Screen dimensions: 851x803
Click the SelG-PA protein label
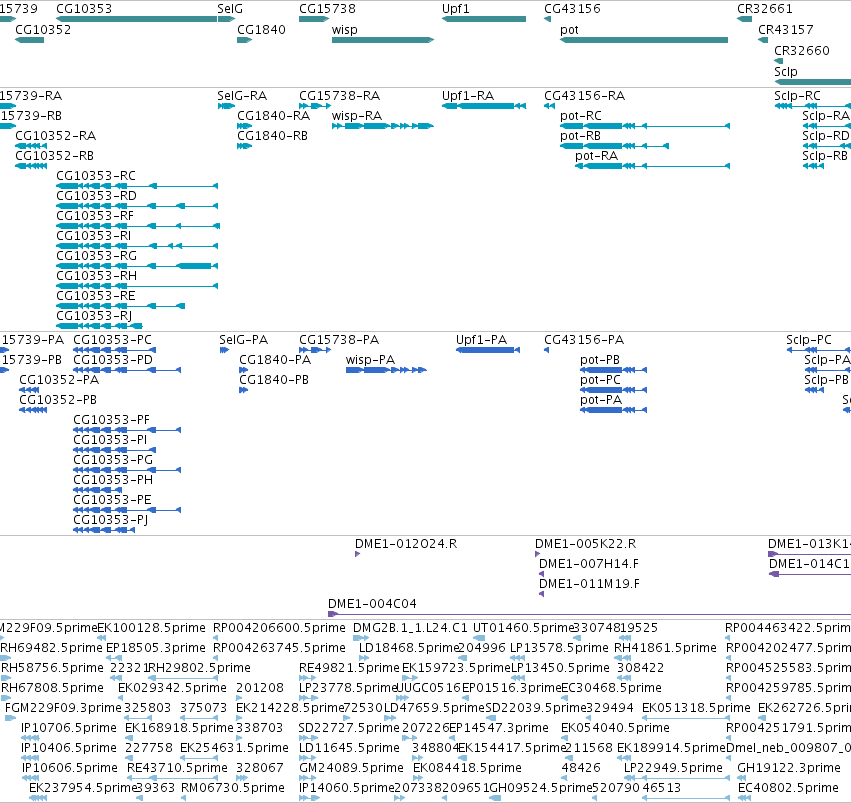[244, 340]
